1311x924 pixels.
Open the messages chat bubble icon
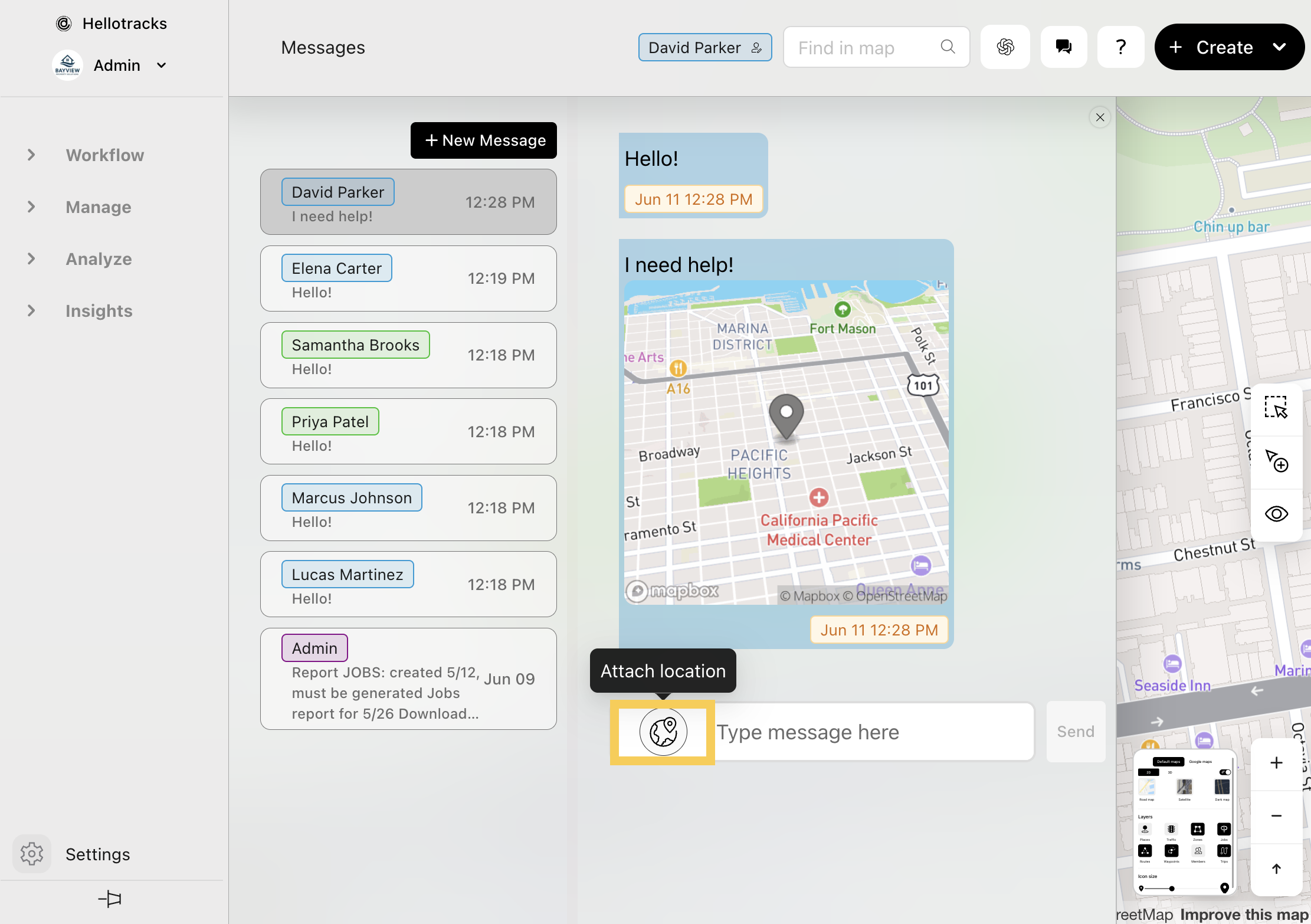pyautogui.click(x=1063, y=47)
